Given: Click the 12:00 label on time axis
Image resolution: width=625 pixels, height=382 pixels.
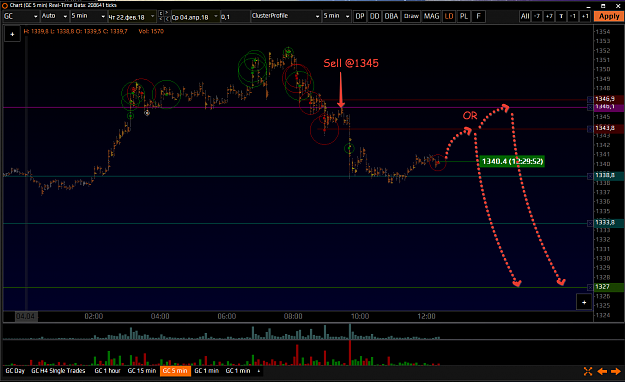Looking at the screenshot, I should (426, 316).
